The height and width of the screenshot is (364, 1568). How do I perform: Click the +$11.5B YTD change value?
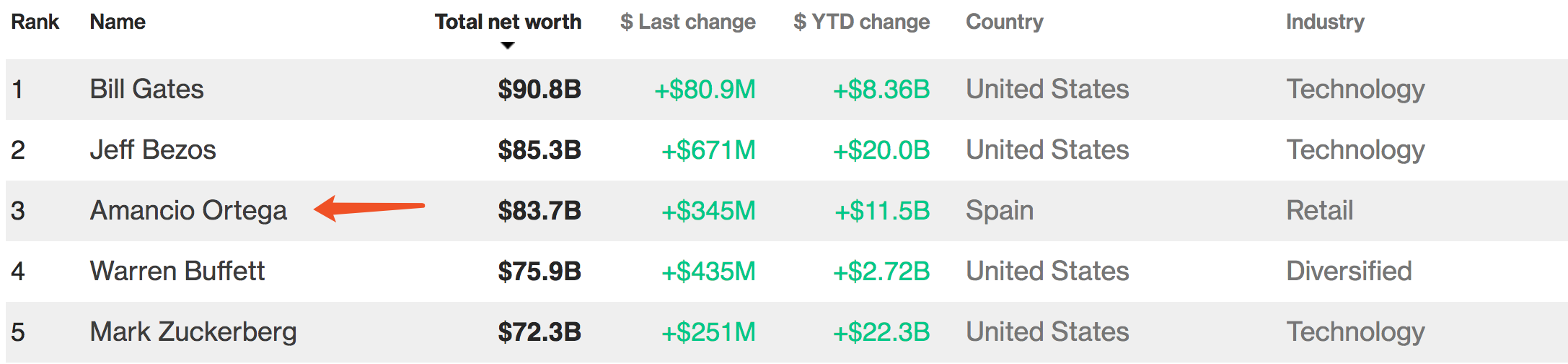pyautogui.click(x=882, y=210)
